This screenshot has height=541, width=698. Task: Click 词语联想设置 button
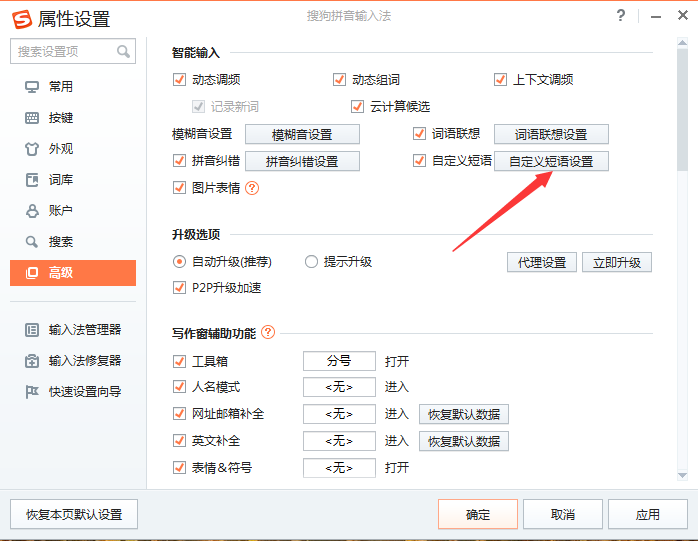[x=551, y=134]
